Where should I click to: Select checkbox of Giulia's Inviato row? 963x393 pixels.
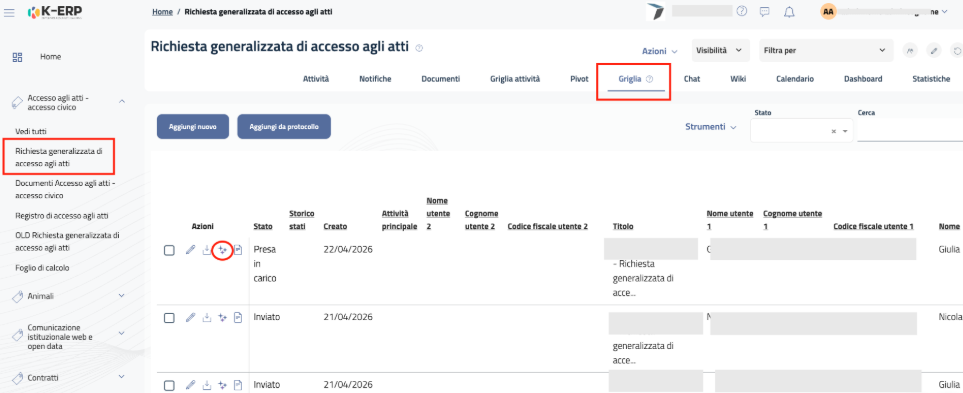point(170,386)
